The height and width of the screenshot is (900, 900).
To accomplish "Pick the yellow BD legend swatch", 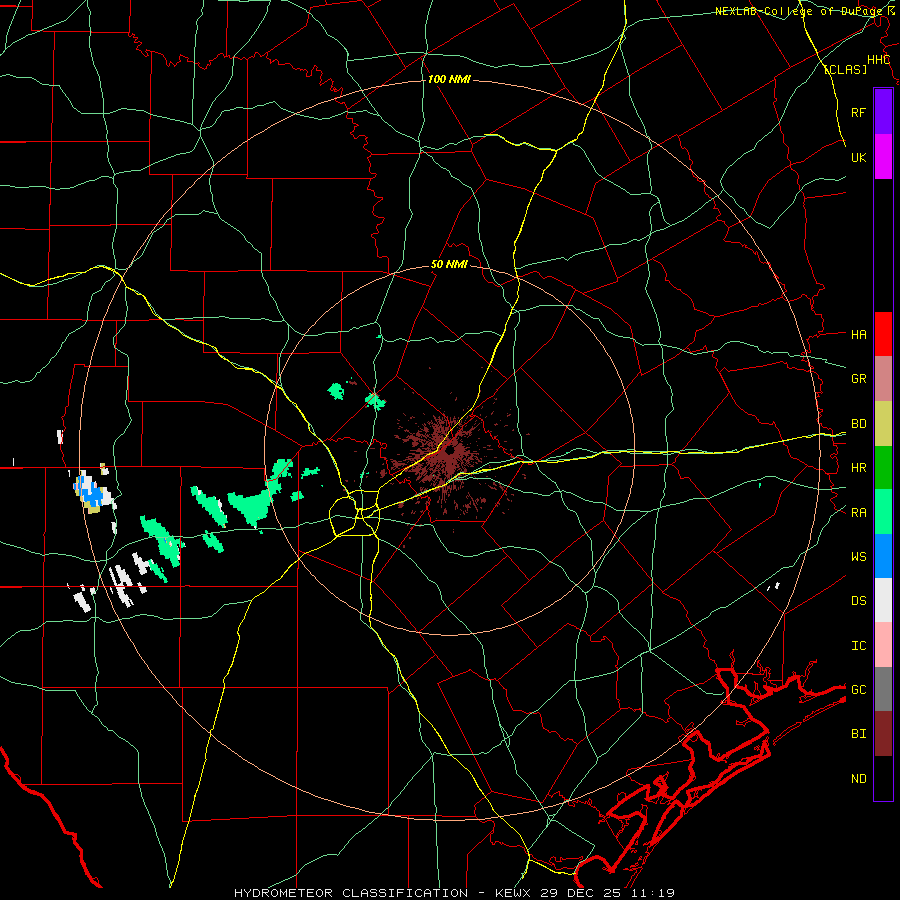I will 883,424.
